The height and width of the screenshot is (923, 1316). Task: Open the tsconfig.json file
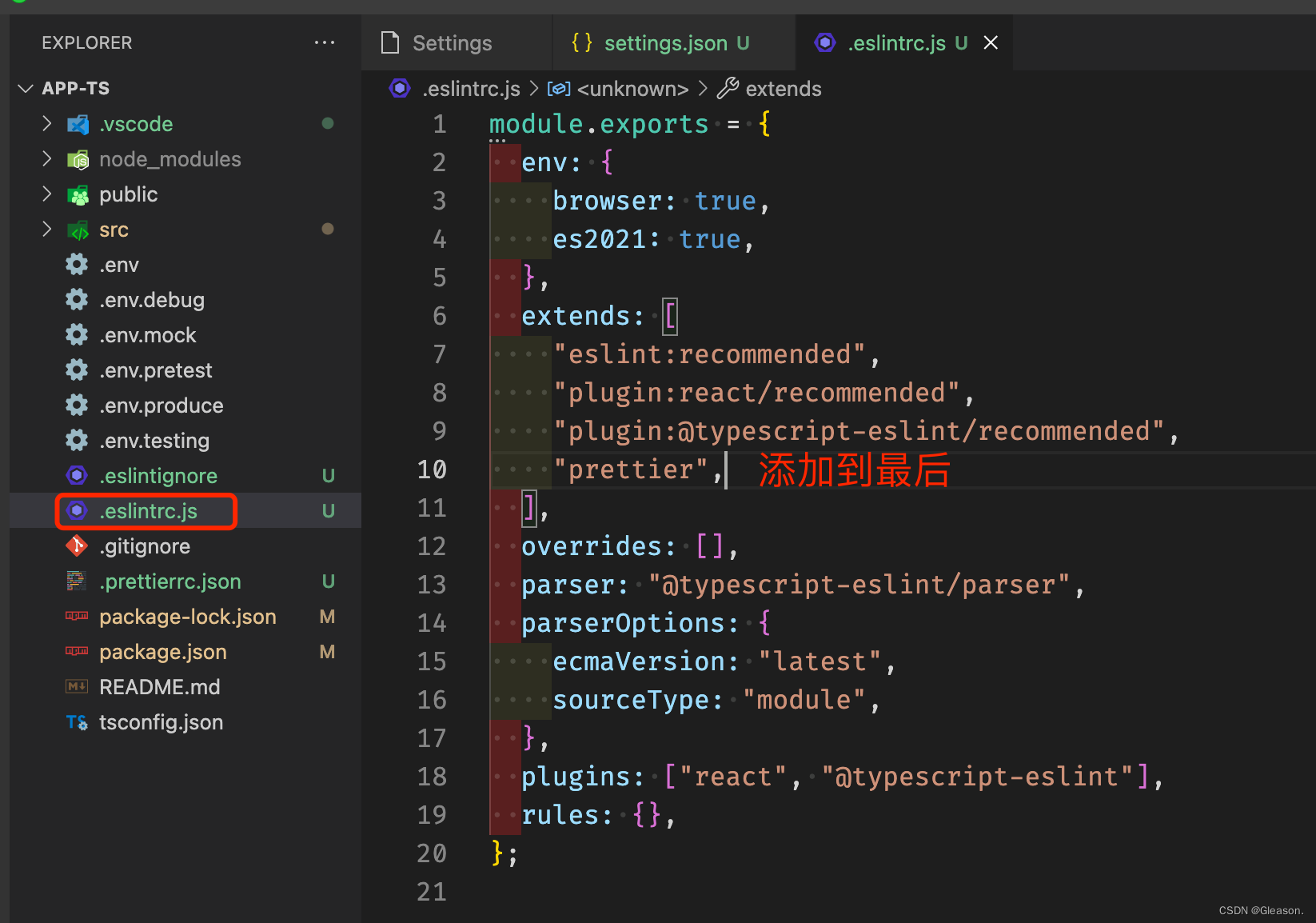[185, 722]
